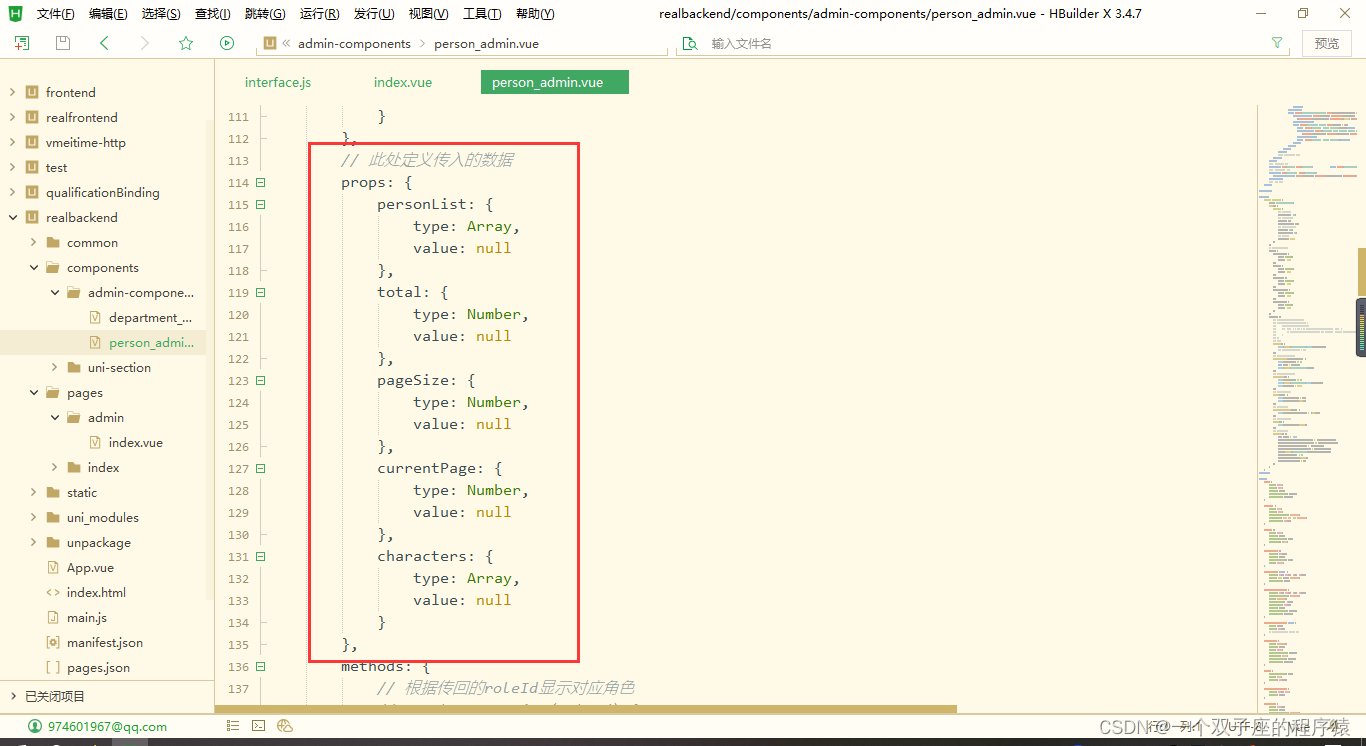Fold the methods block at line 136
1366x746 pixels.
click(261, 667)
